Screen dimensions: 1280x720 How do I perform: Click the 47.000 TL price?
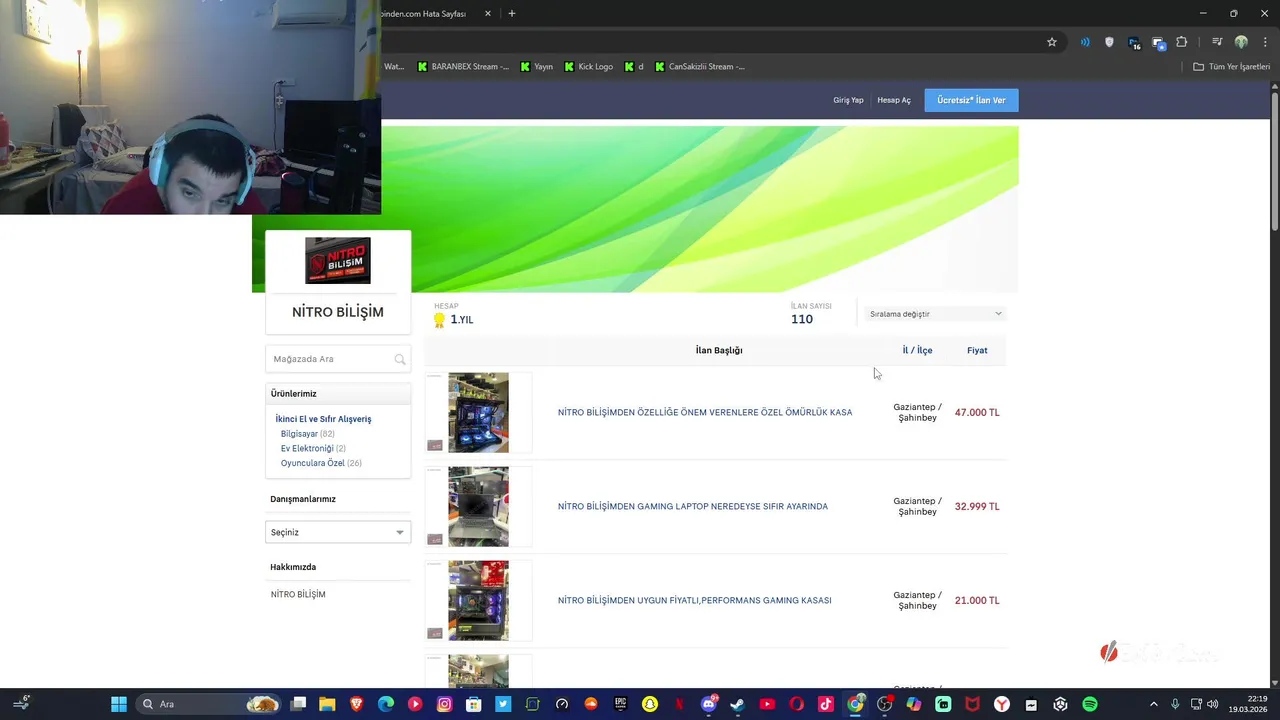(x=977, y=412)
